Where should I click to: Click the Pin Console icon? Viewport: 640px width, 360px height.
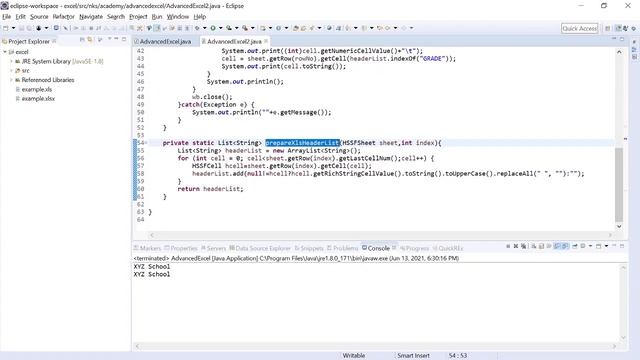[x=575, y=246]
